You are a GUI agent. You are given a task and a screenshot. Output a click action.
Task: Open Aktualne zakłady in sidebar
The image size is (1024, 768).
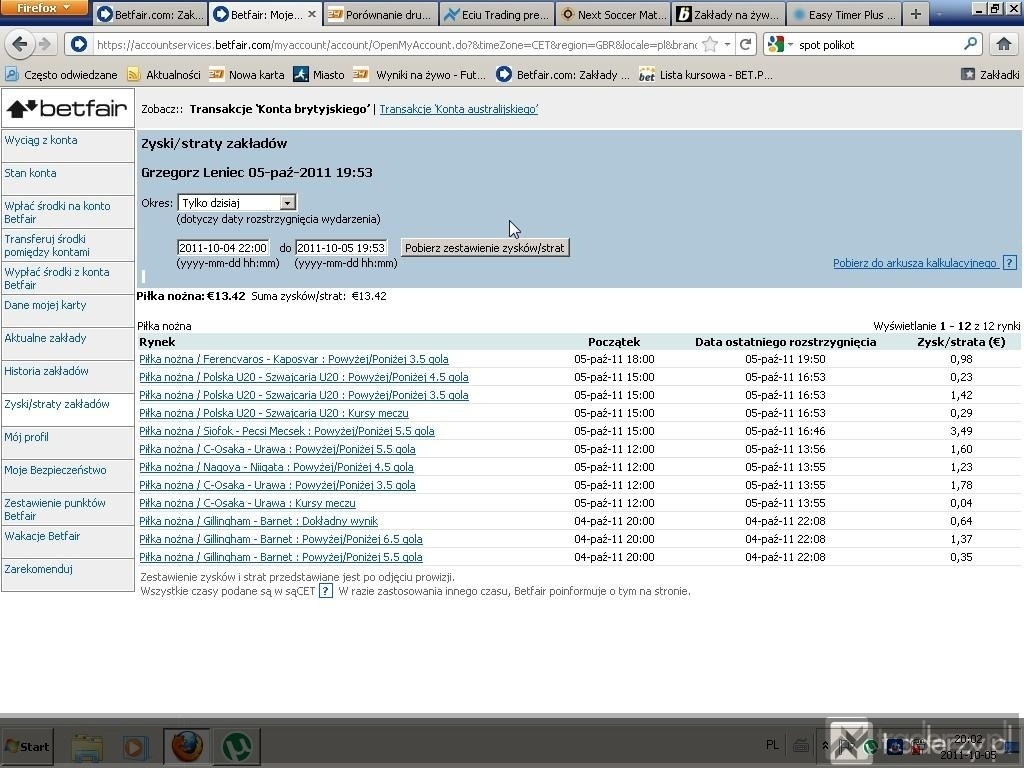[x=45, y=338]
